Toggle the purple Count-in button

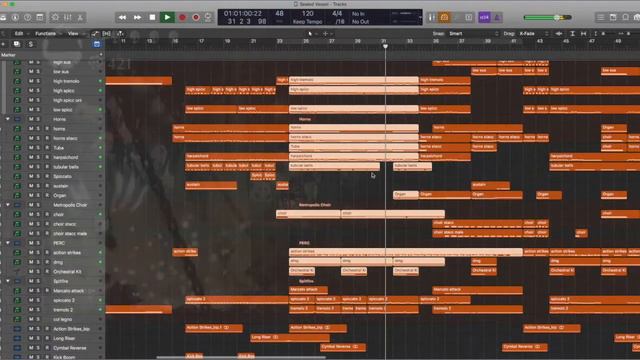coord(484,17)
